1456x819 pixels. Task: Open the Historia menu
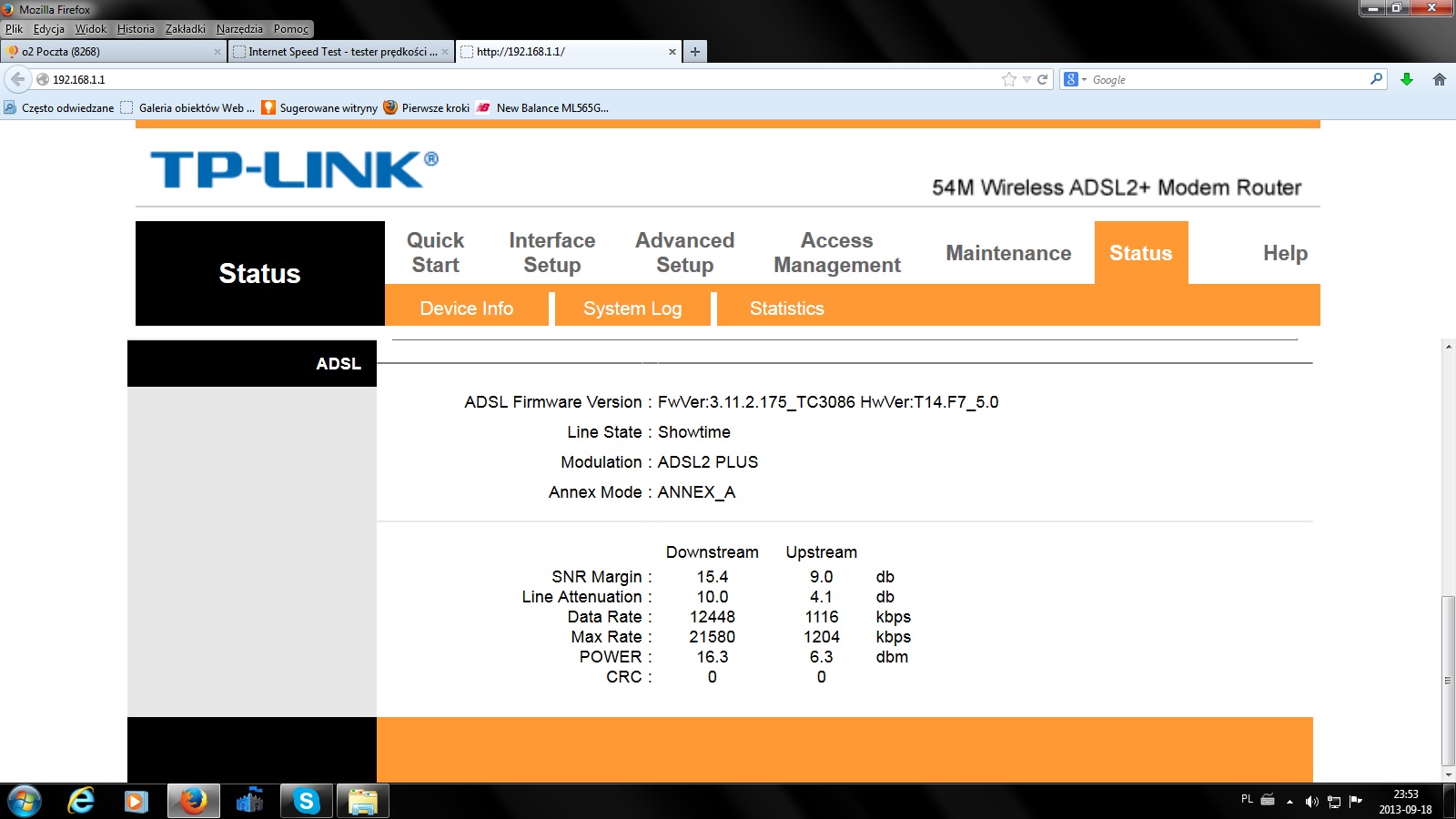[x=136, y=29]
